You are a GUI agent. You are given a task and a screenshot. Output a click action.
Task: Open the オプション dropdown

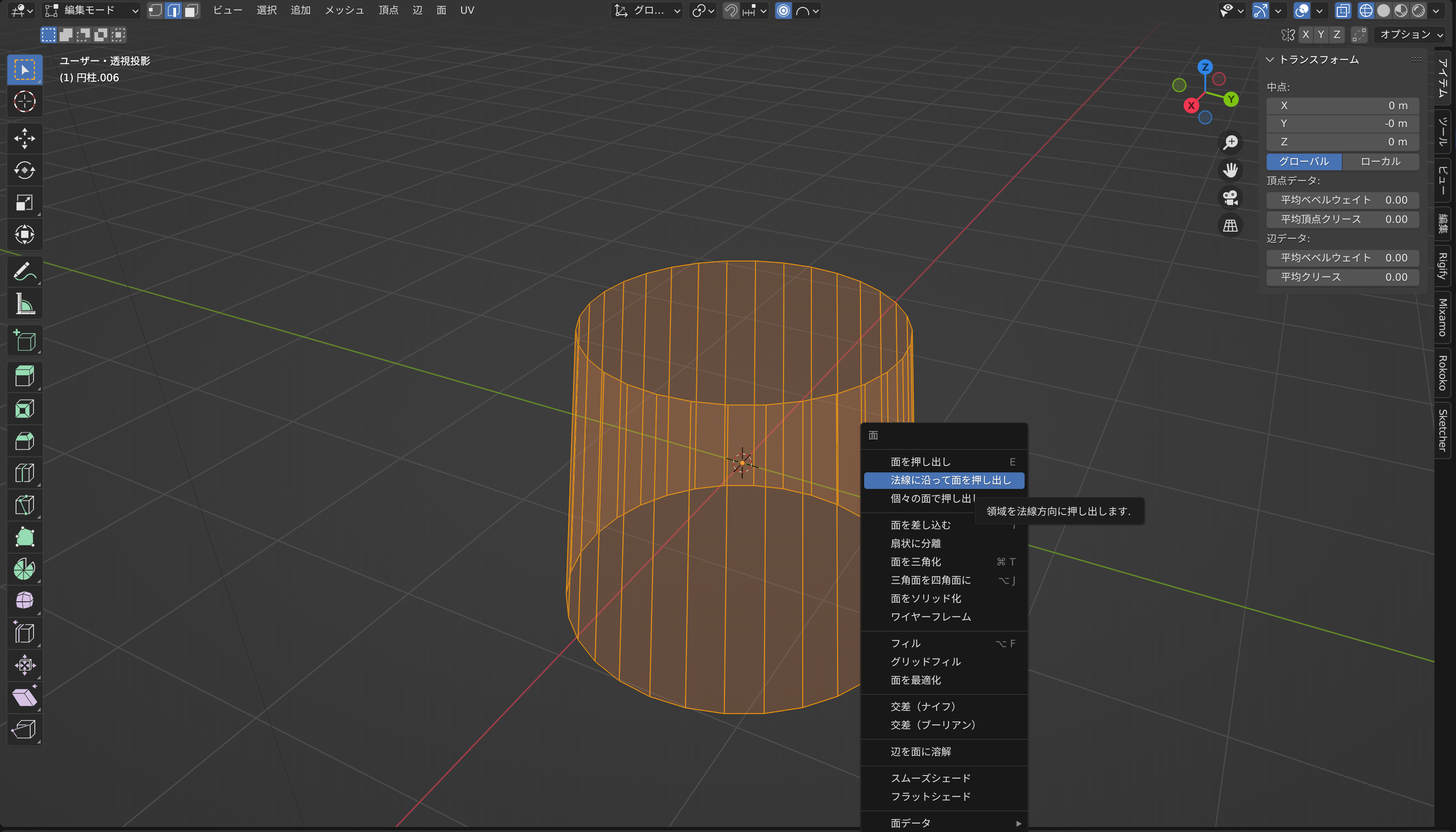tap(1410, 34)
